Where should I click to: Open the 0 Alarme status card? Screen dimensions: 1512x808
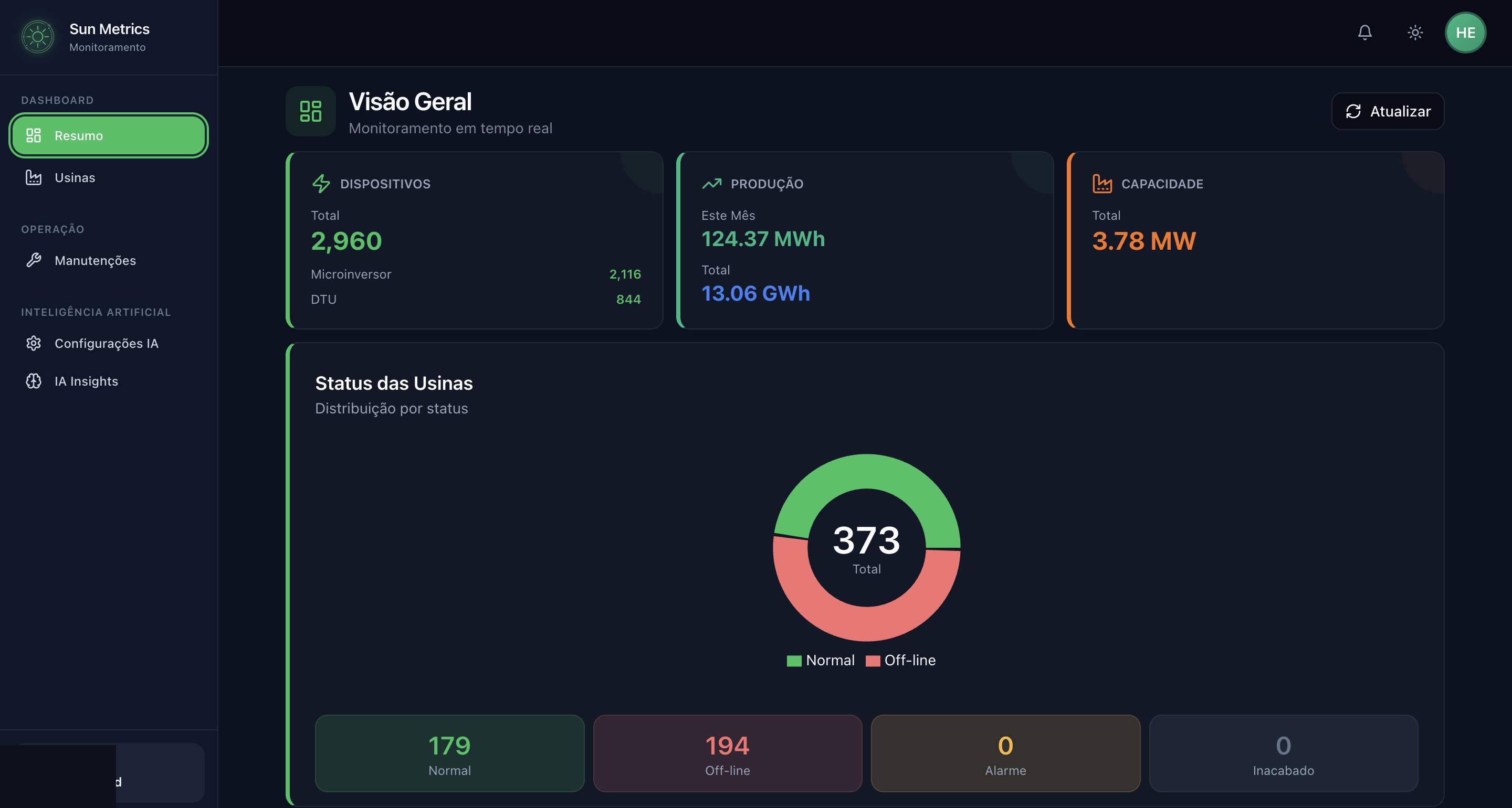pos(1005,754)
